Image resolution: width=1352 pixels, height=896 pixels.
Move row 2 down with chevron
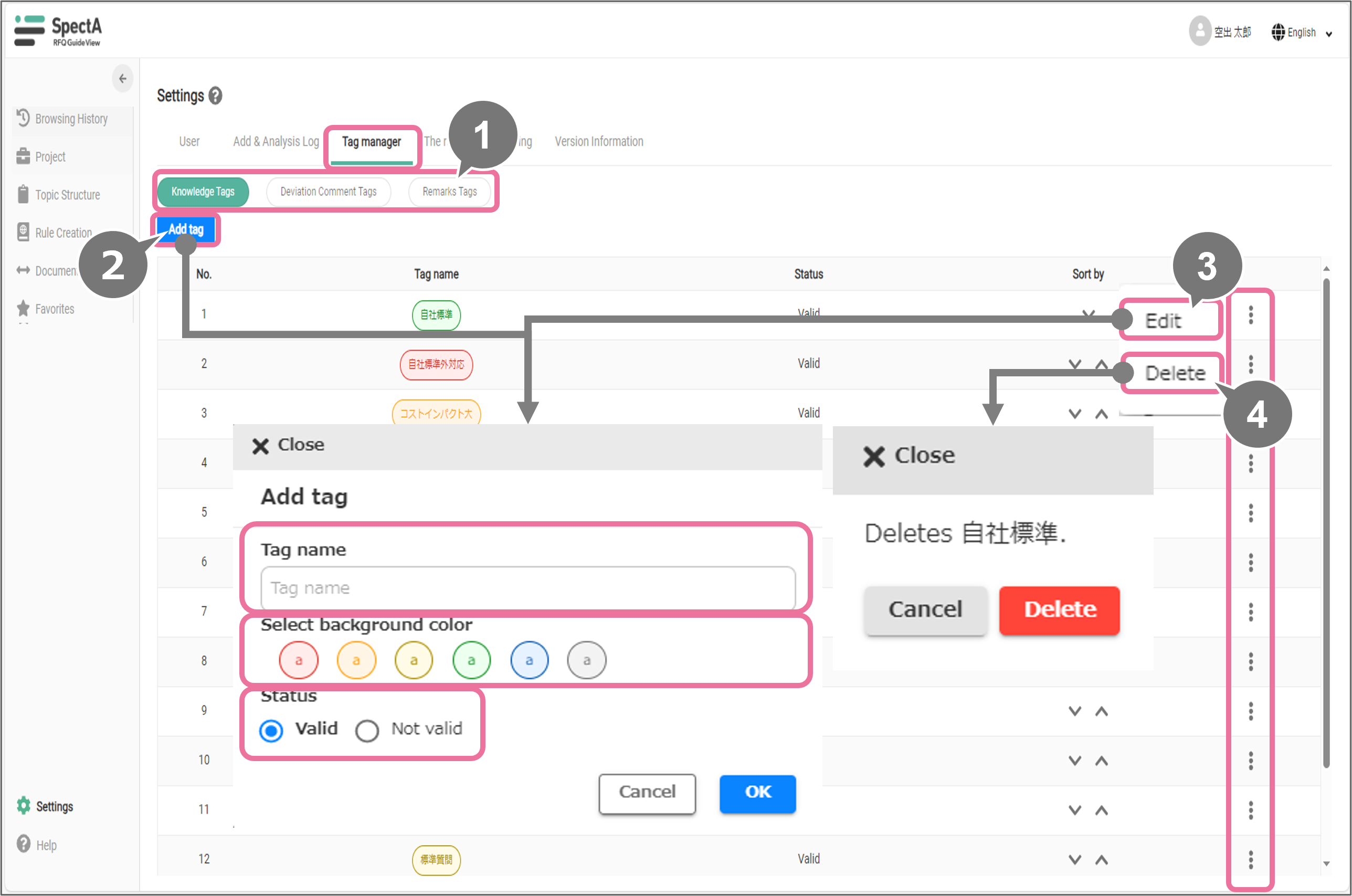tap(1074, 364)
